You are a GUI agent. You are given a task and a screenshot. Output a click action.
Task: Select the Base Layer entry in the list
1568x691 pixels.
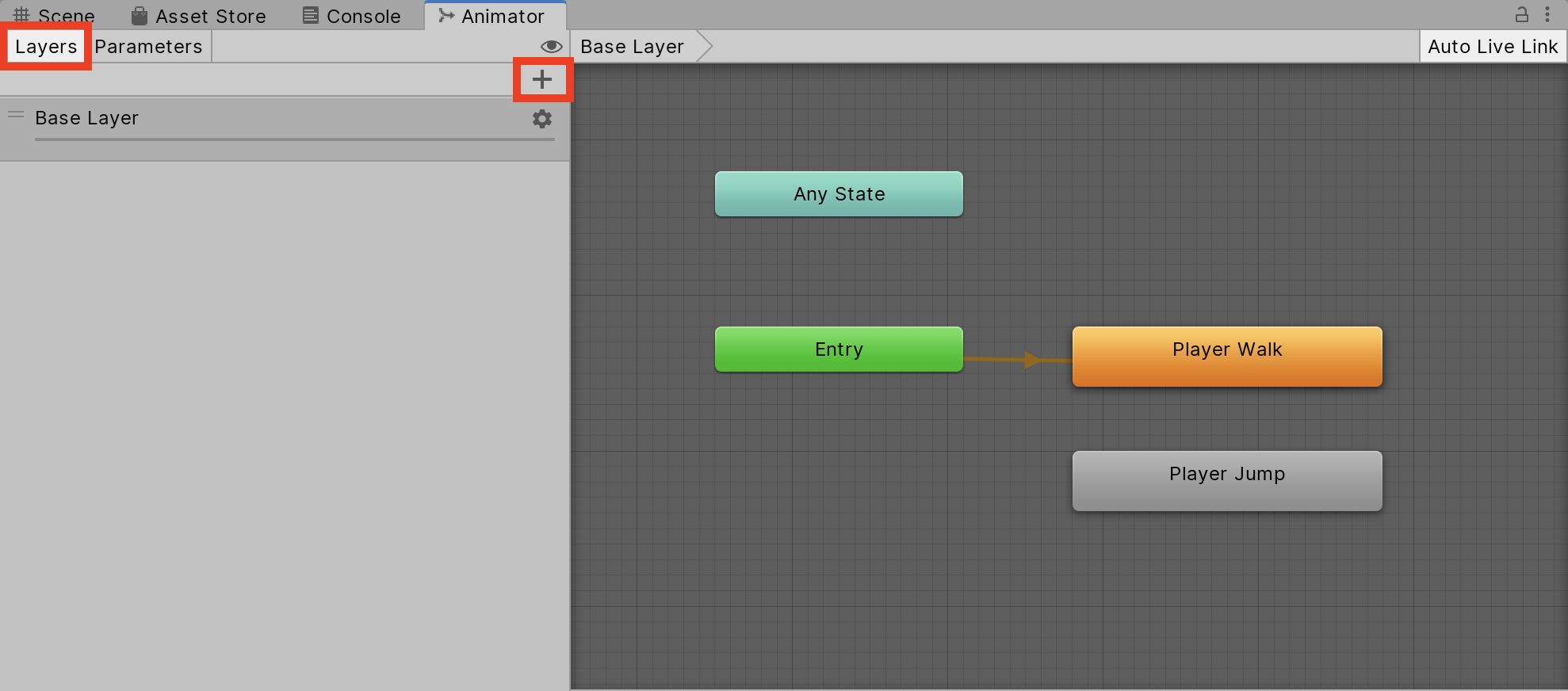tap(87, 118)
